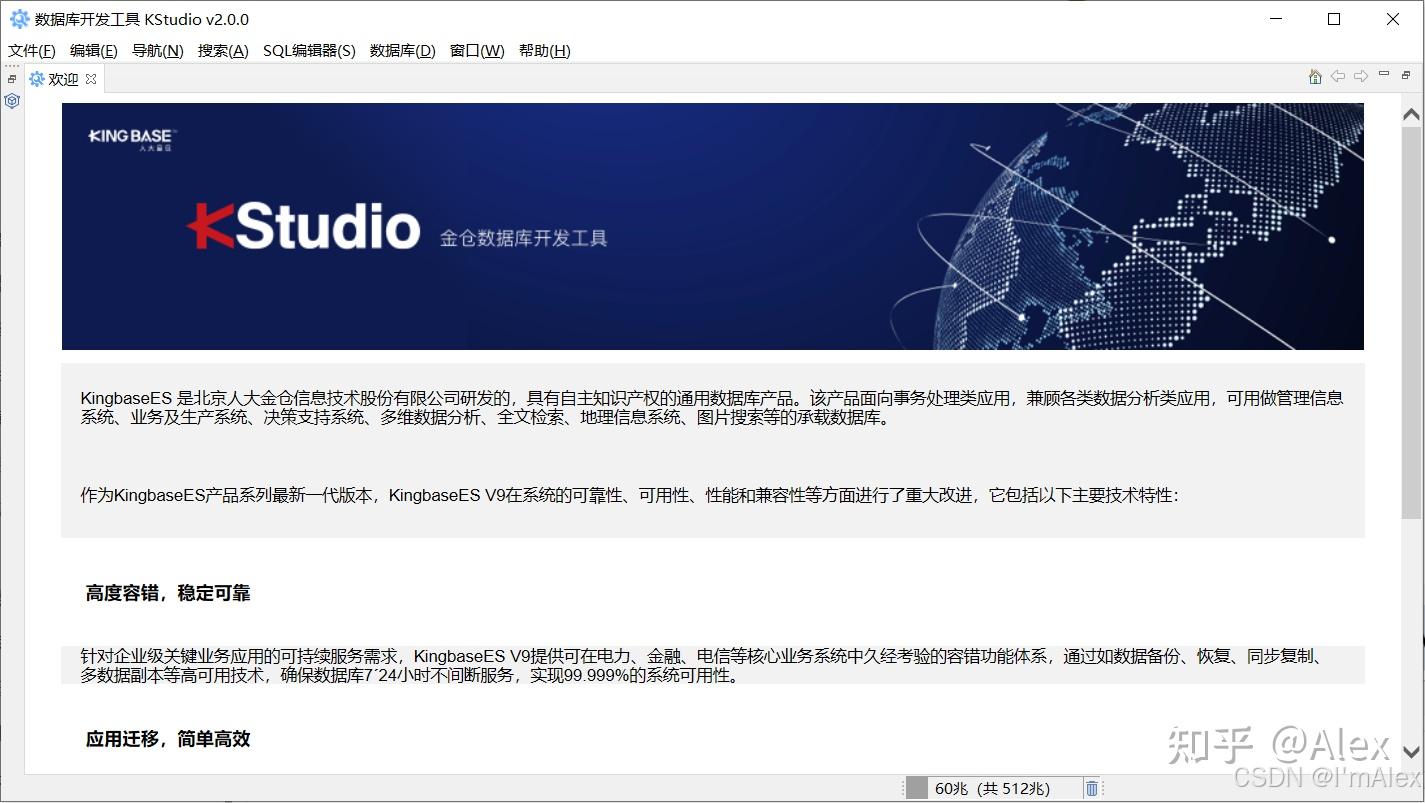Click the gear icon on the 欢迎 tab
Image resolution: width=1425 pixels, height=803 pixels.
(37, 79)
